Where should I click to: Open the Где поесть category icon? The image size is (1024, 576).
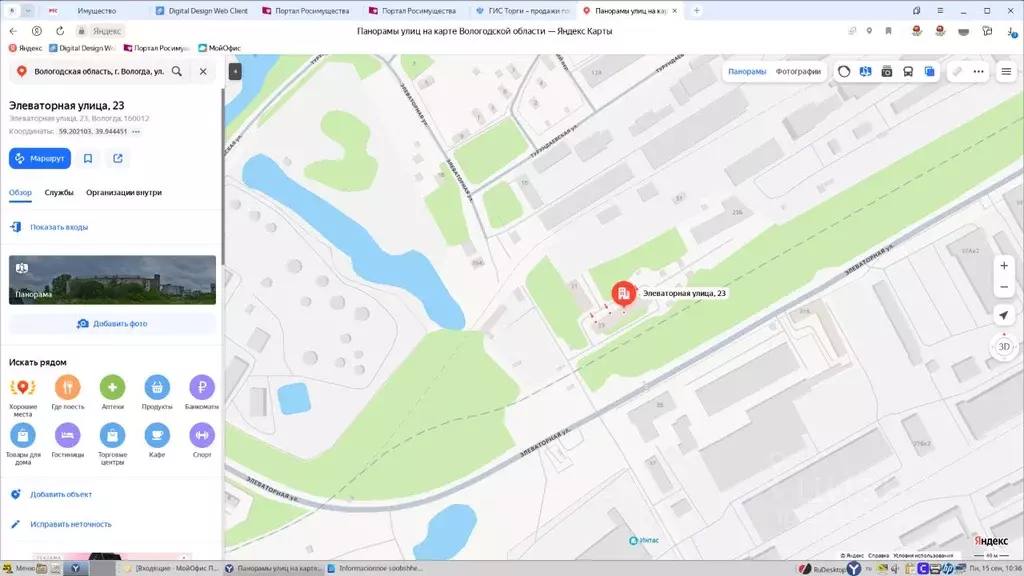pos(67,388)
